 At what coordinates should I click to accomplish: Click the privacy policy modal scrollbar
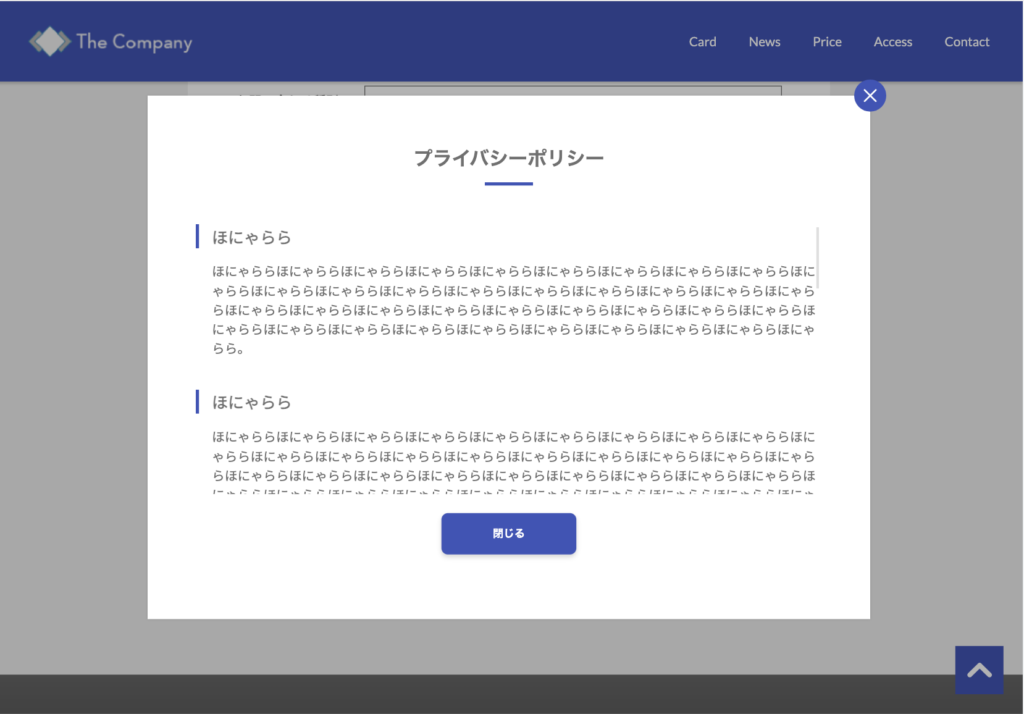pos(817,258)
